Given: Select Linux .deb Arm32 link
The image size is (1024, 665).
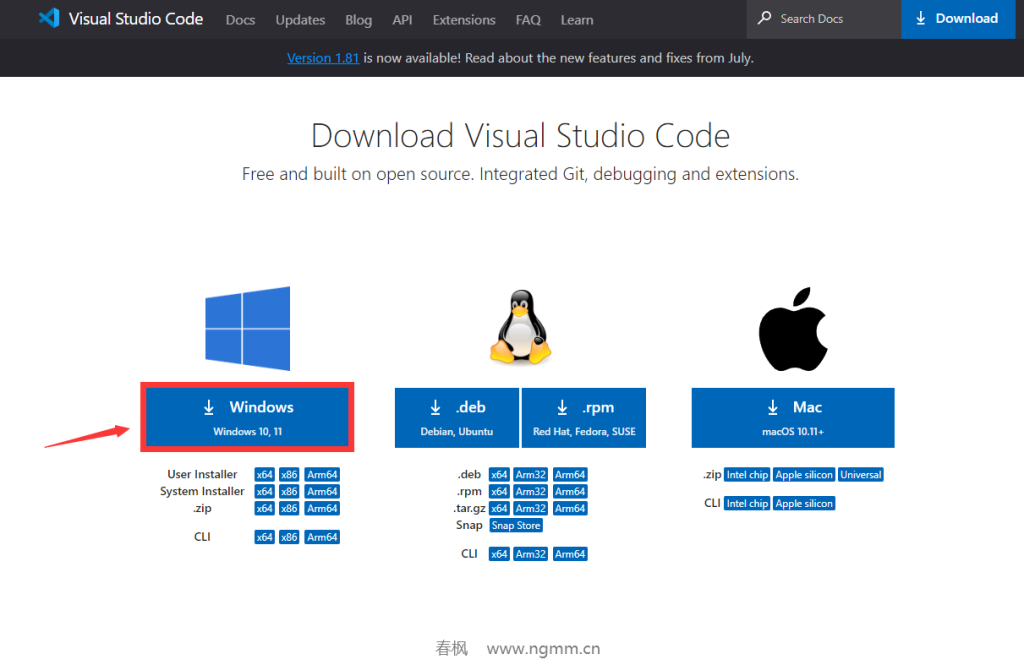Looking at the screenshot, I should click(530, 474).
